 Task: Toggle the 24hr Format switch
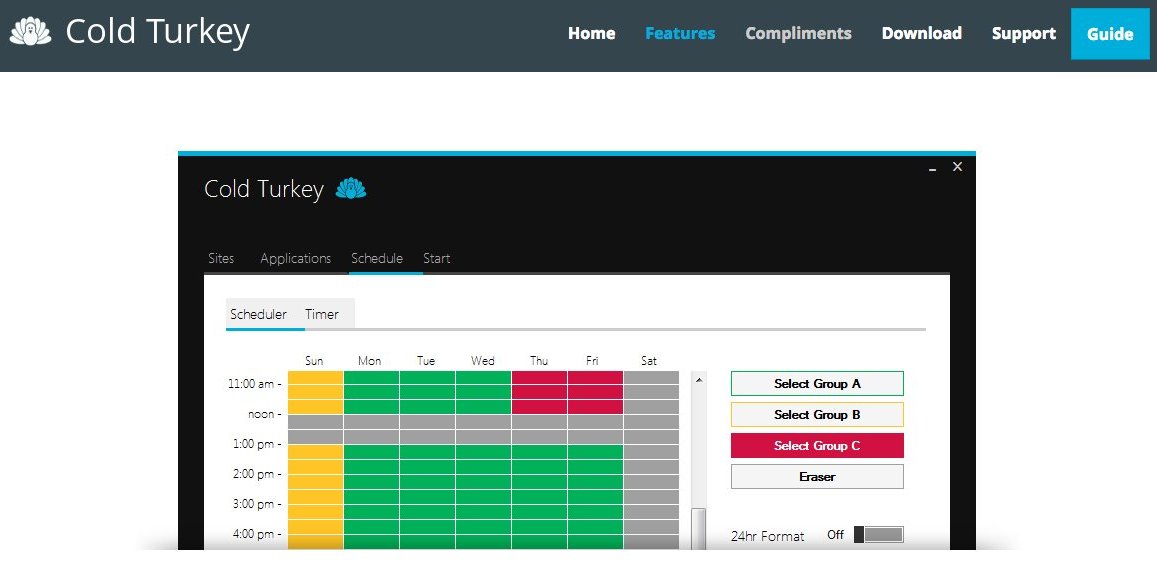[878, 534]
